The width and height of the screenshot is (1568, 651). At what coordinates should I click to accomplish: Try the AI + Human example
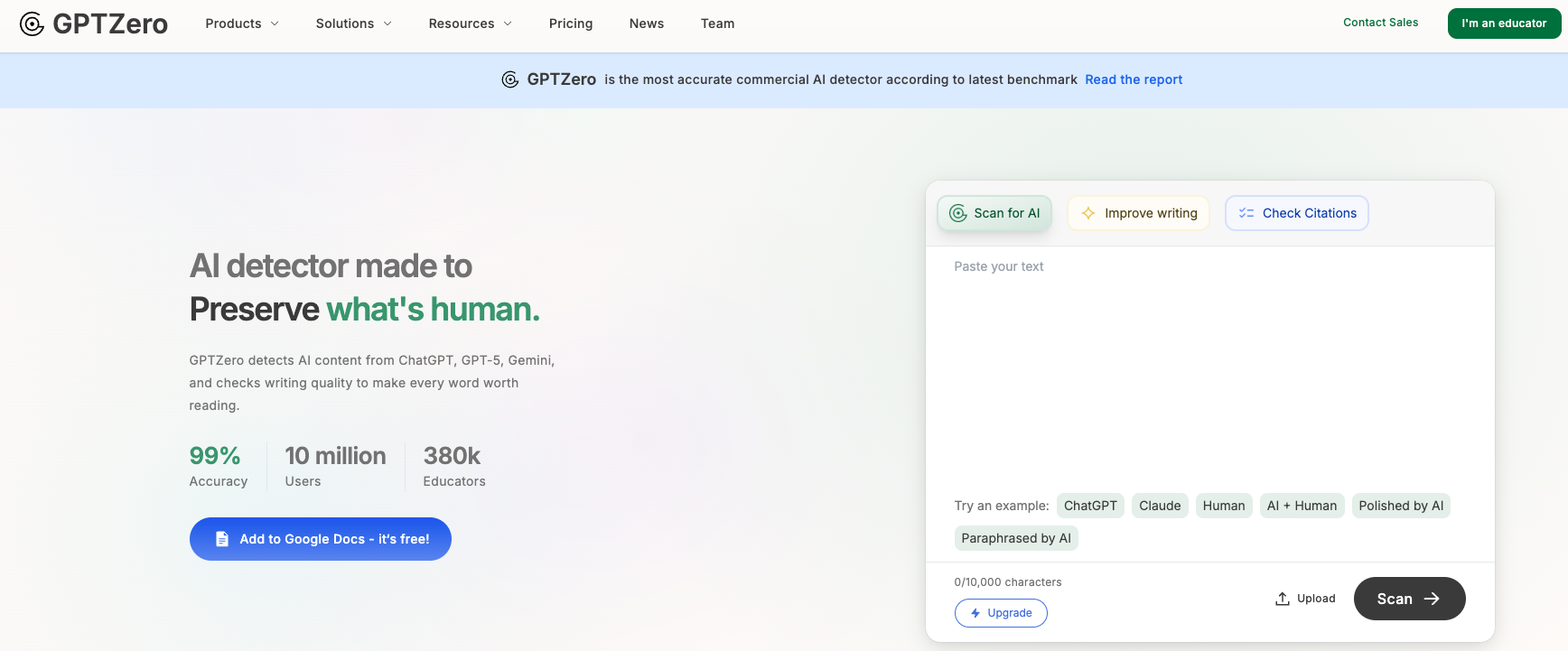[x=1302, y=506]
